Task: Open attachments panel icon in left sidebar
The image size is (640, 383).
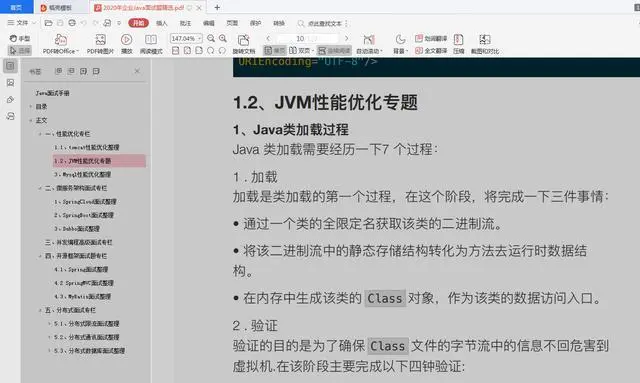Action: click(x=10, y=116)
